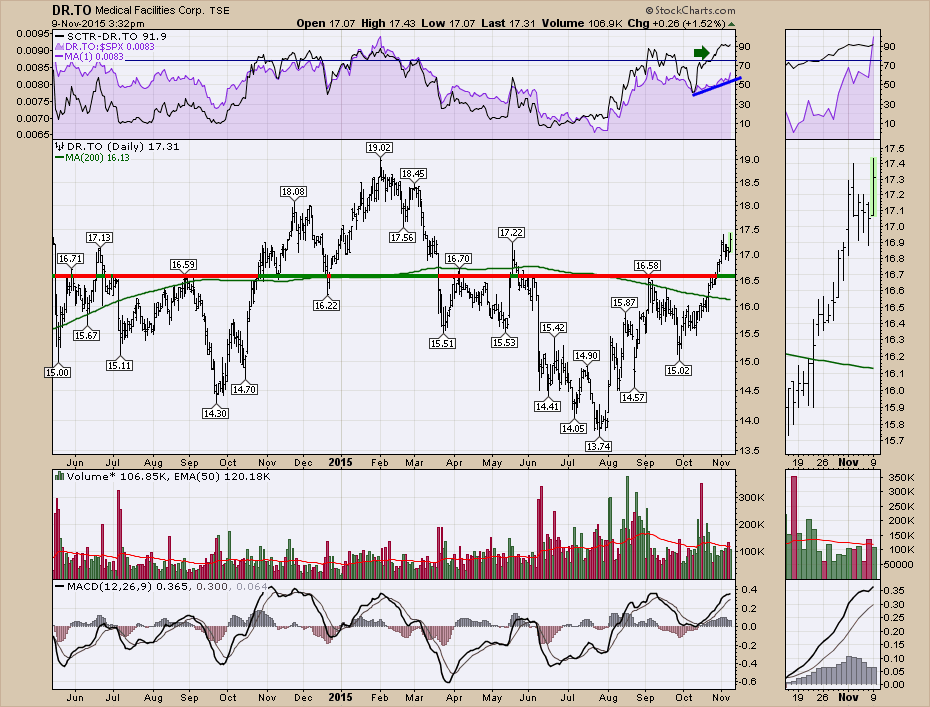The image size is (930, 707).
Task: Click the copyright symbol before StockCharts.com
Action: 649,11
